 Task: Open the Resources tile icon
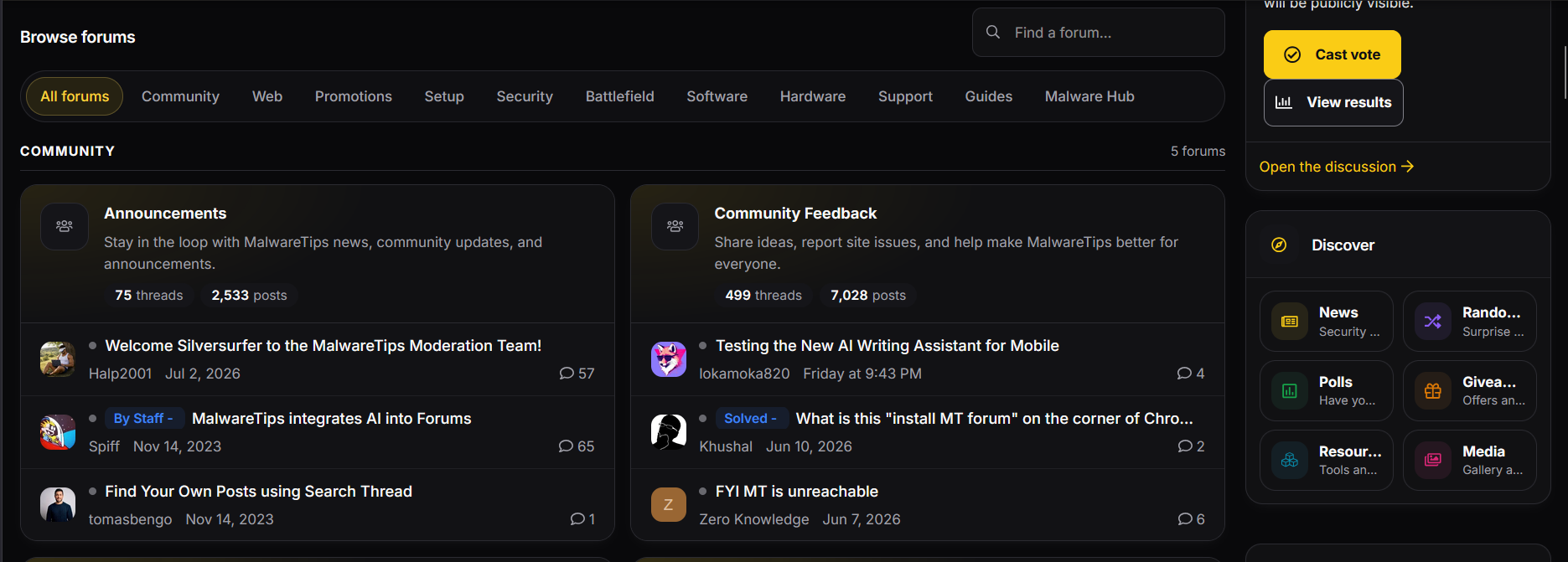(1290, 460)
